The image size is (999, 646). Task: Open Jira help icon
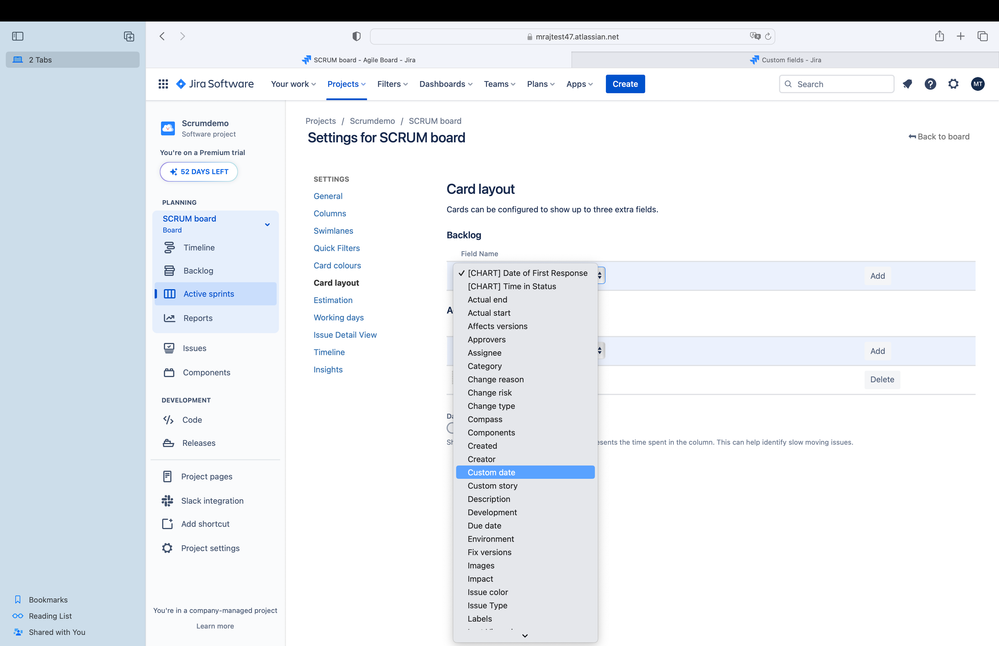[x=930, y=84]
